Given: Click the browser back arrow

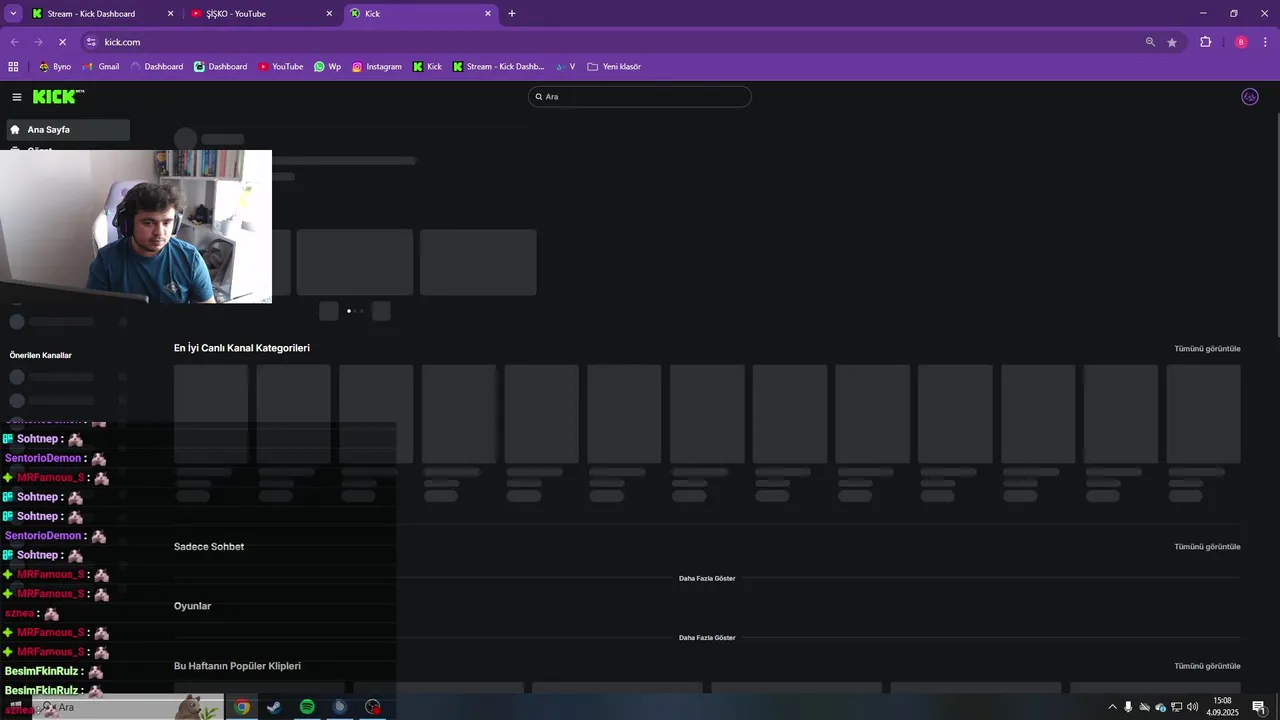Looking at the screenshot, I should [x=14, y=42].
